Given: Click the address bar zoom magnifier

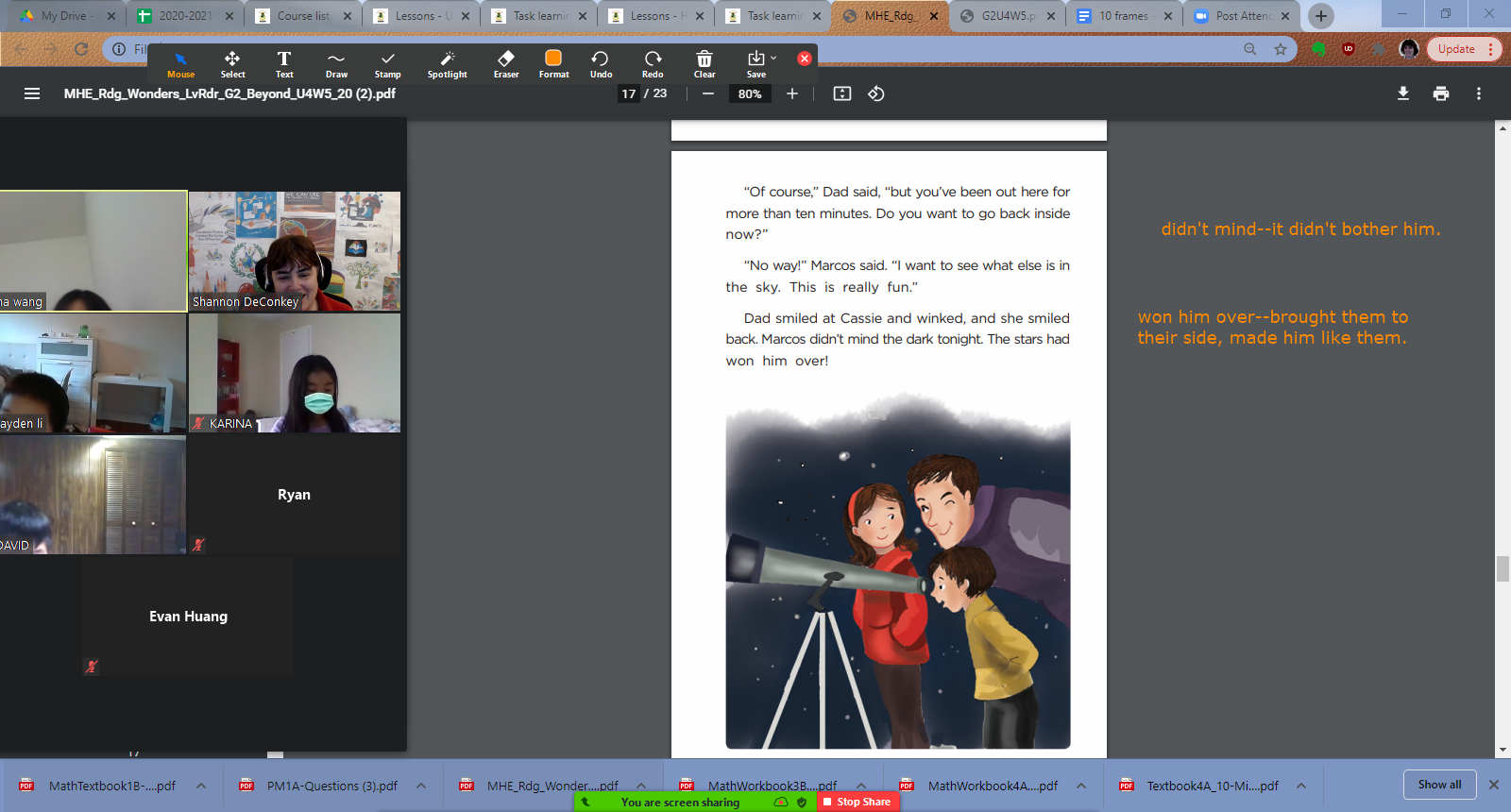Looking at the screenshot, I should point(1250,49).
